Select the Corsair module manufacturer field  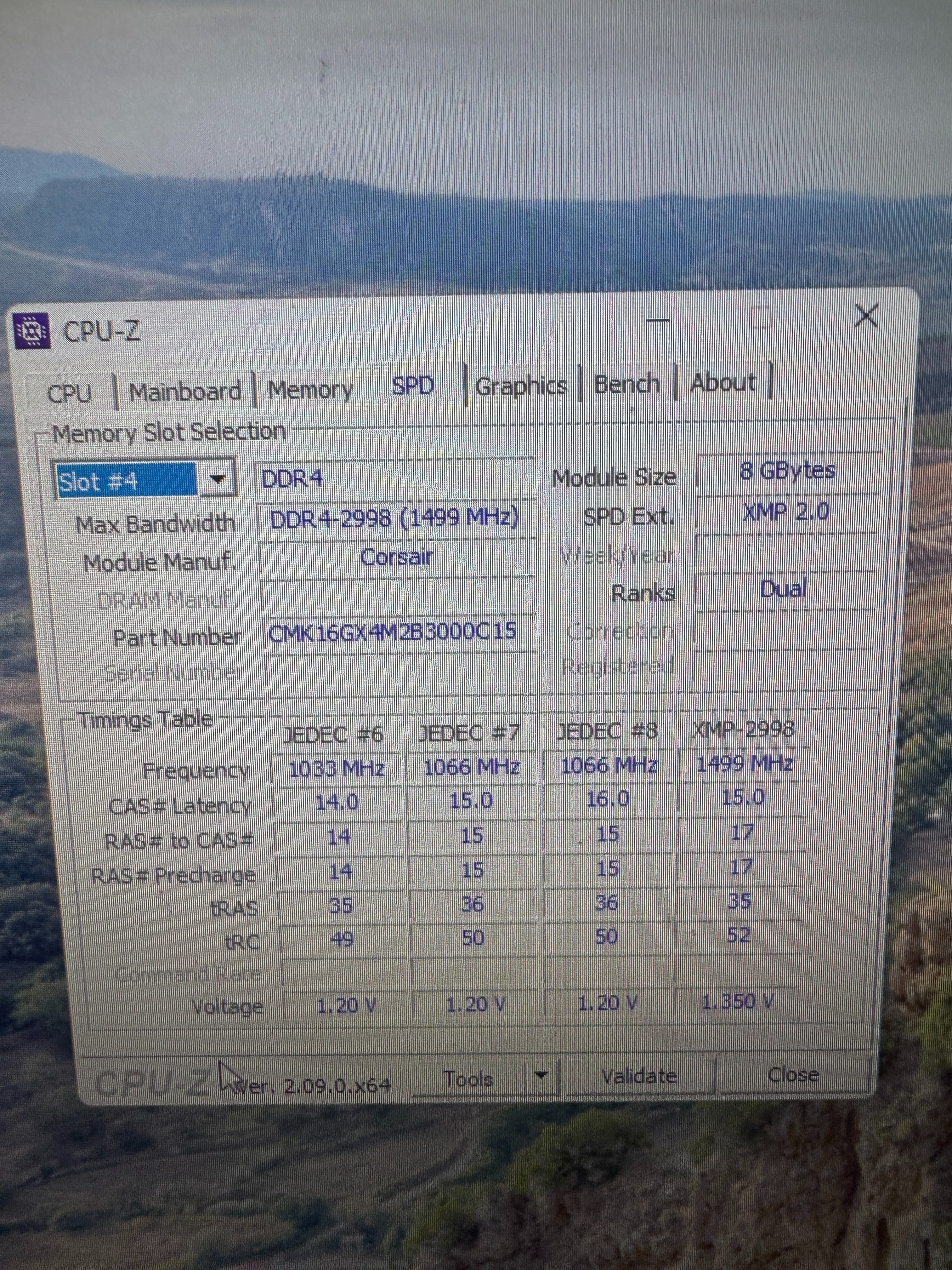pyautogui.click(x=396, y=557)
